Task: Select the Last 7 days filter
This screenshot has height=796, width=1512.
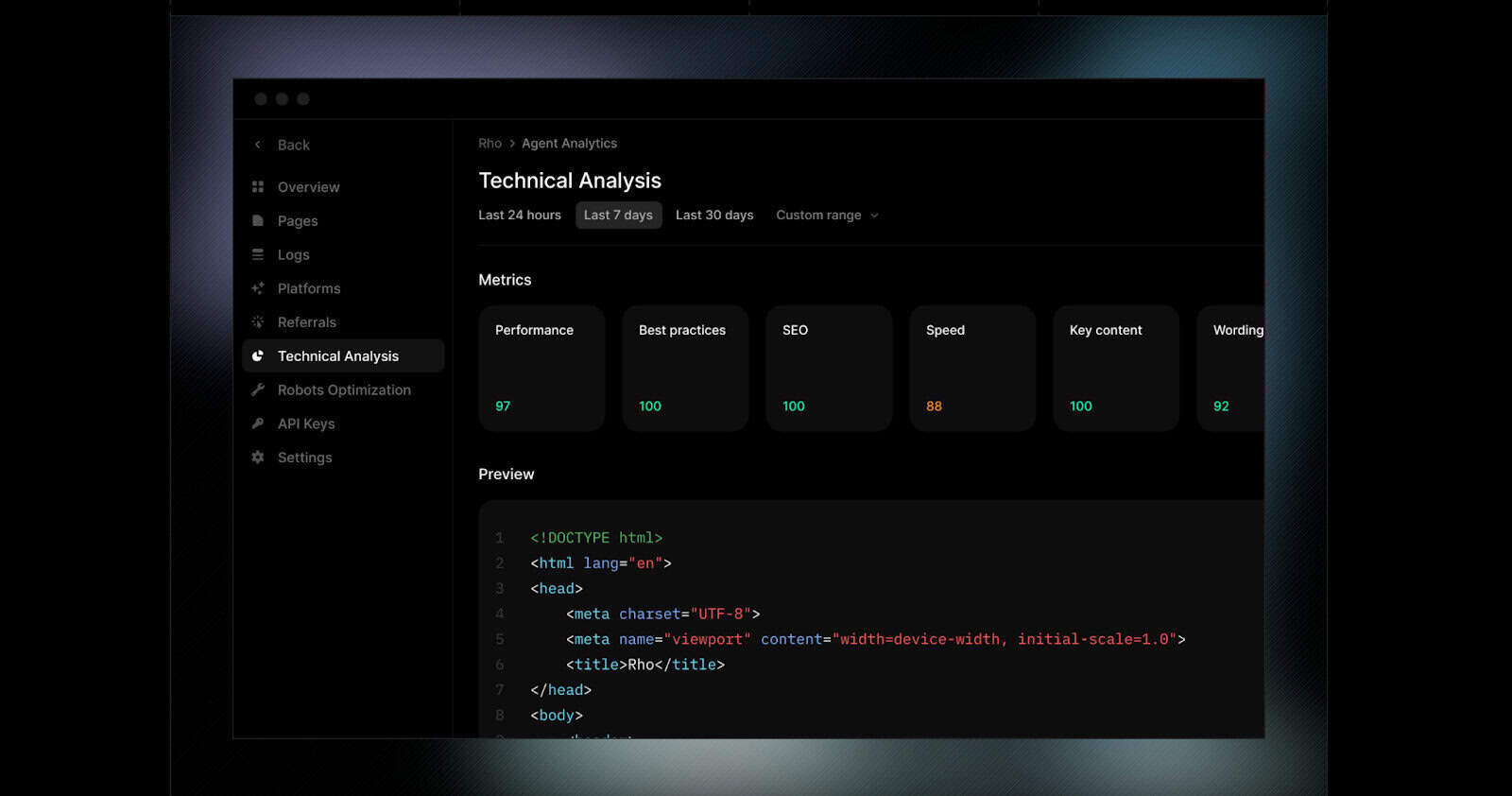Action: (618, 216)
